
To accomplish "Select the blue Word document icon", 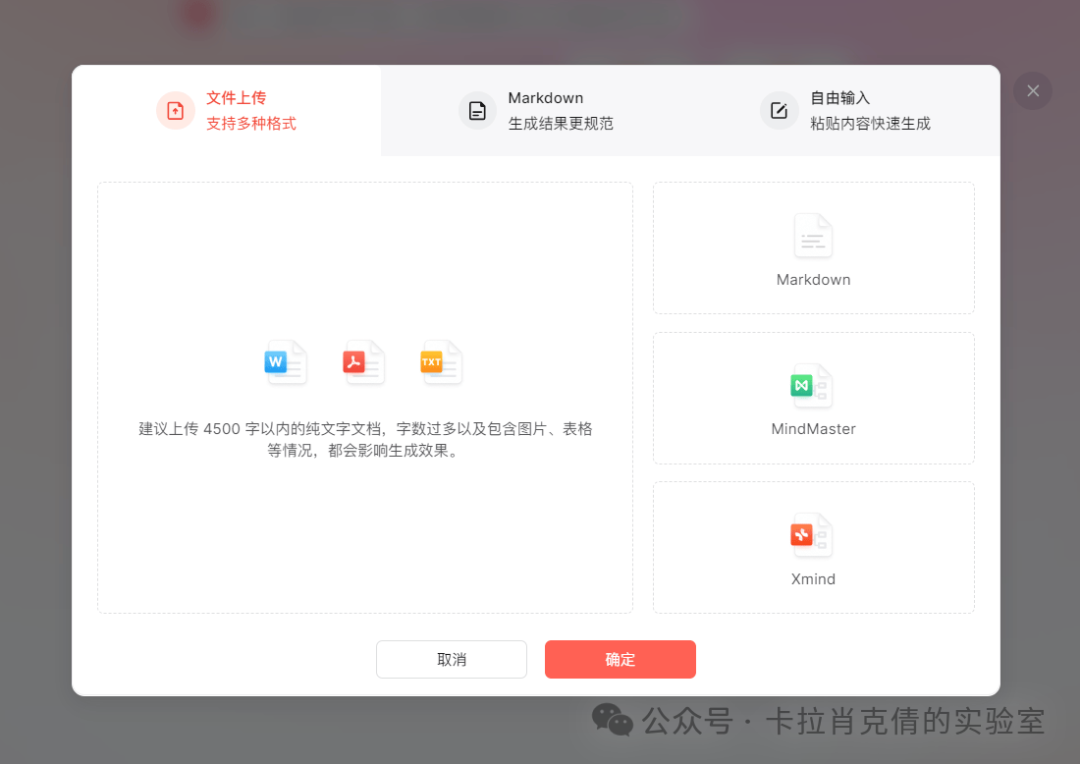I will click(x=285, y=362).
